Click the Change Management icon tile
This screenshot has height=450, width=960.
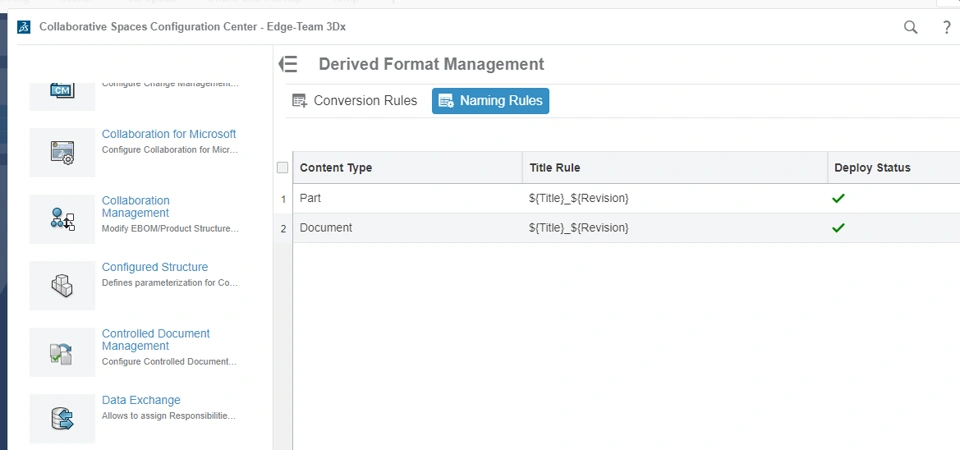[62, 92]
